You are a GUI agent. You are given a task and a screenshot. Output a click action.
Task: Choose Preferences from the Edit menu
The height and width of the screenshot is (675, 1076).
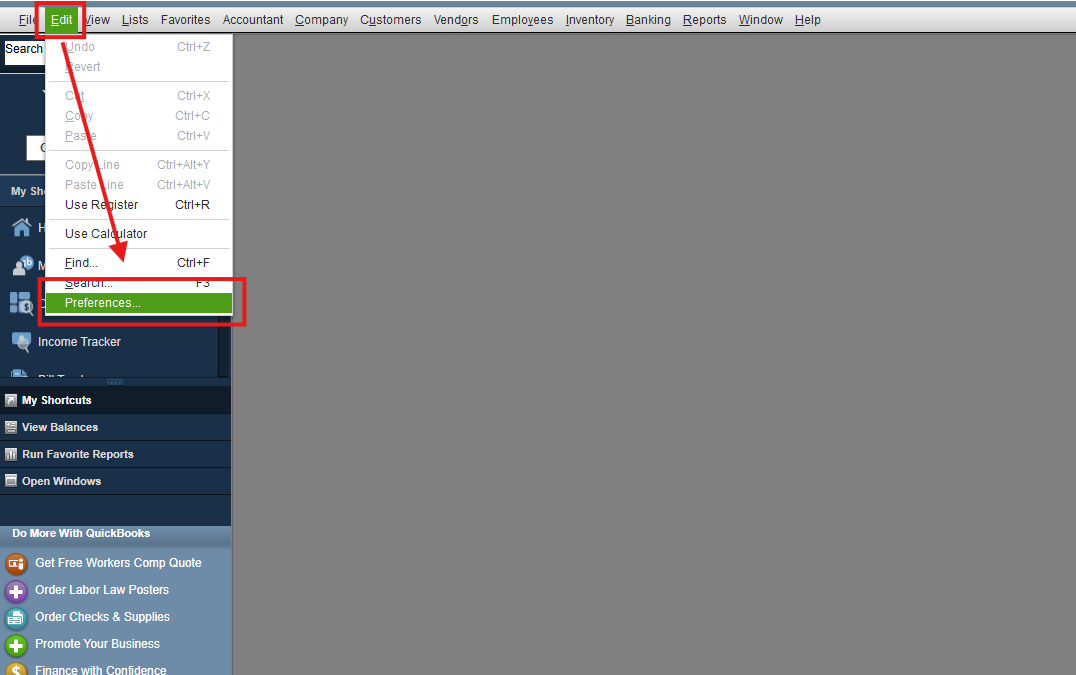click(139, 303)
